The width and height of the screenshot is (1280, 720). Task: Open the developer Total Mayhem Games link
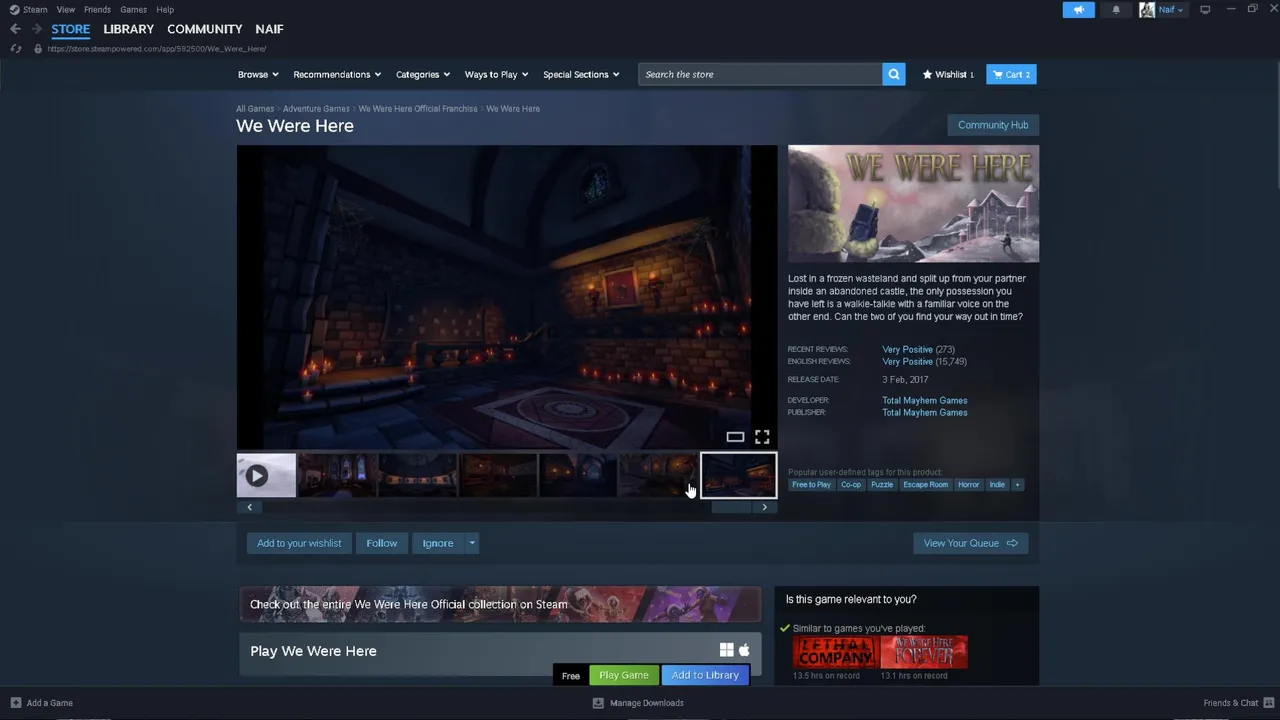[x=924, y=401]
